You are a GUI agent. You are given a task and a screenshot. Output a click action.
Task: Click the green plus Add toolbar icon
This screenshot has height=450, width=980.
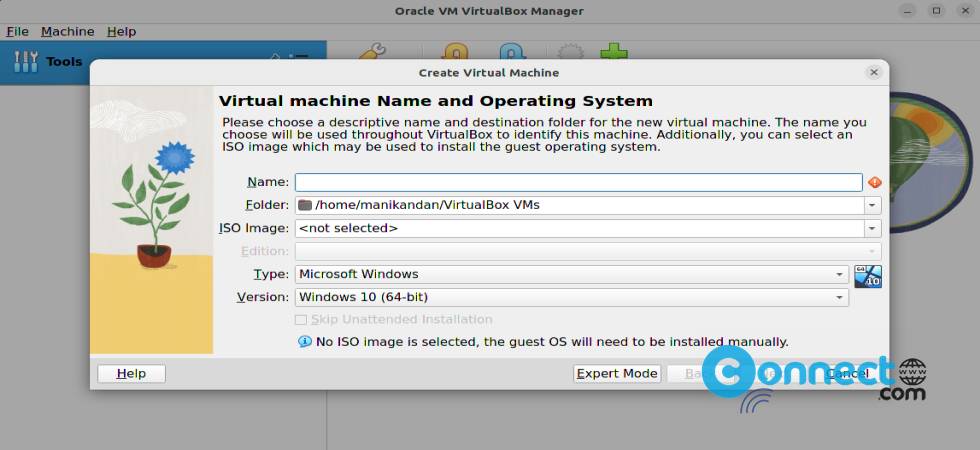tap(613, 52)
